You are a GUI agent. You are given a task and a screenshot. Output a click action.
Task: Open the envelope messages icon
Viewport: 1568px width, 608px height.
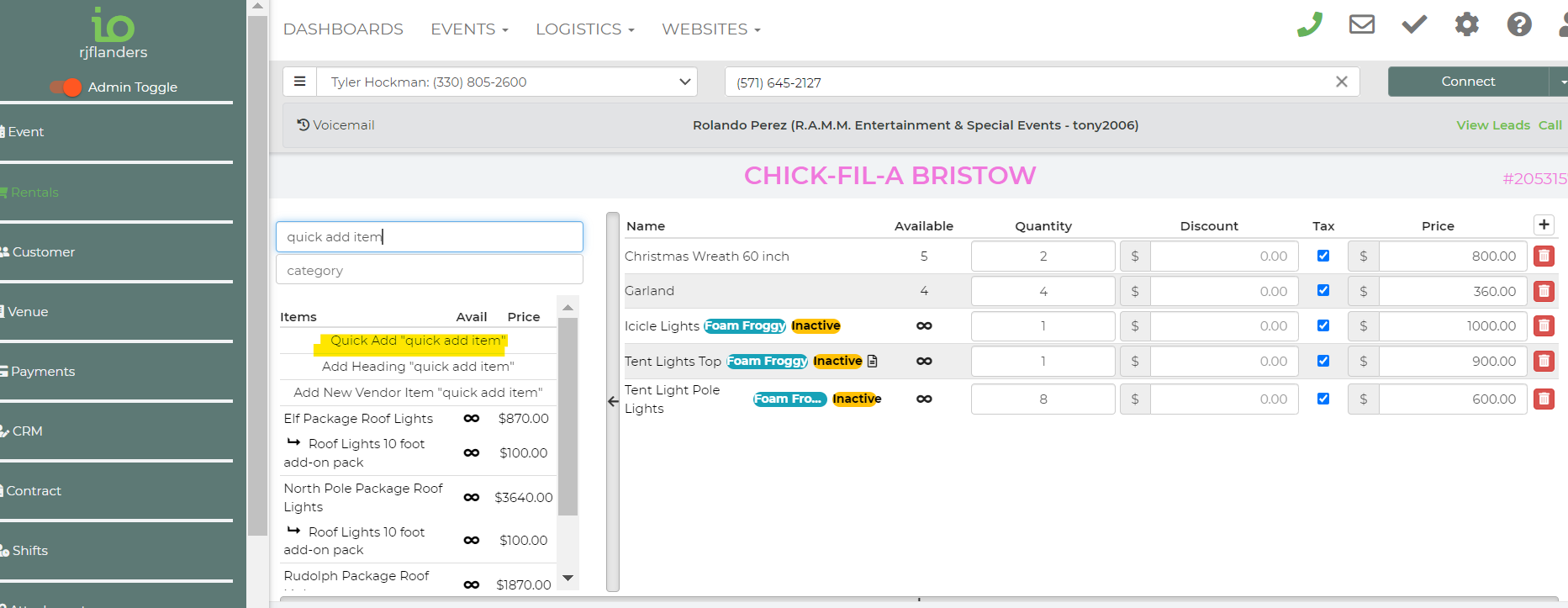coord(1361,24)
